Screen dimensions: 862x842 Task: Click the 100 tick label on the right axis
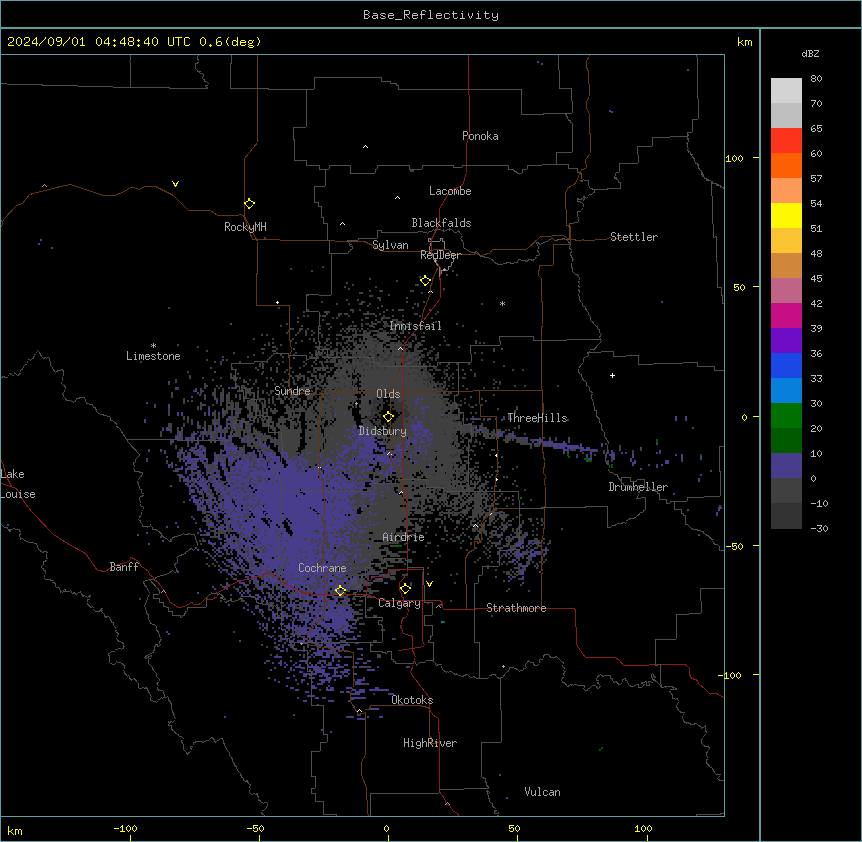[734, 158]
